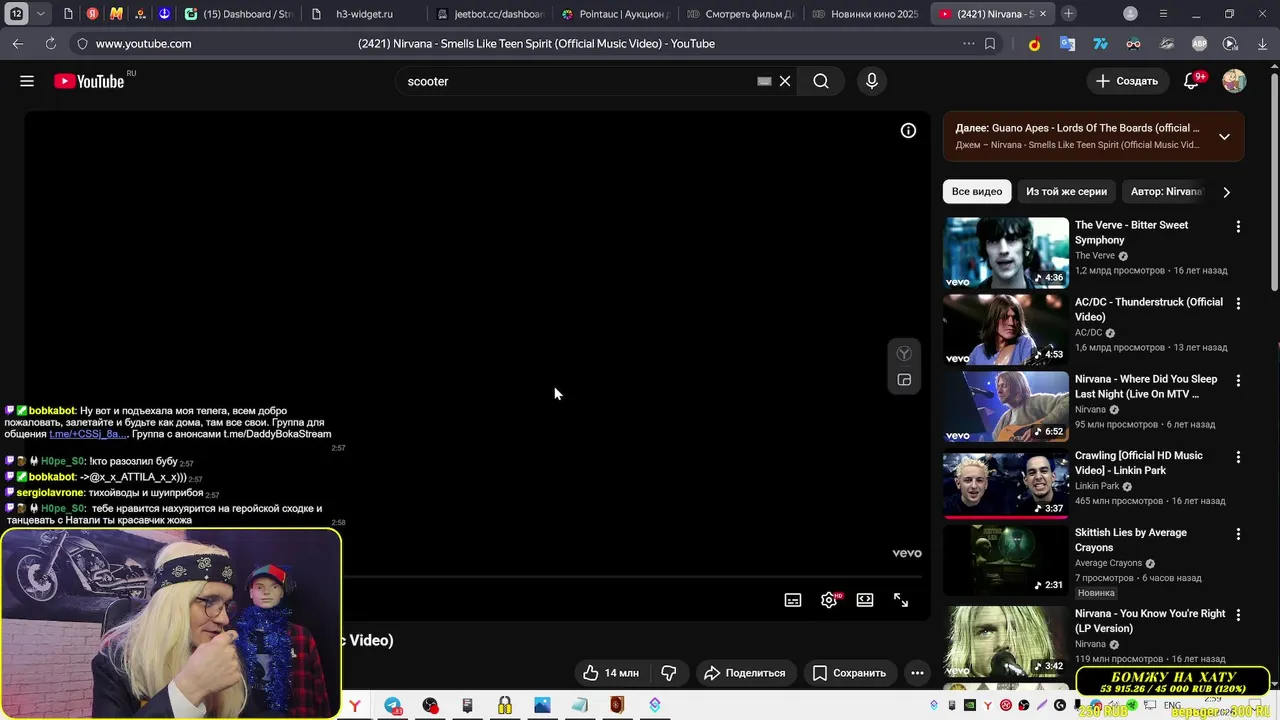Click the Average Crayons channel name

[1108, 563]
